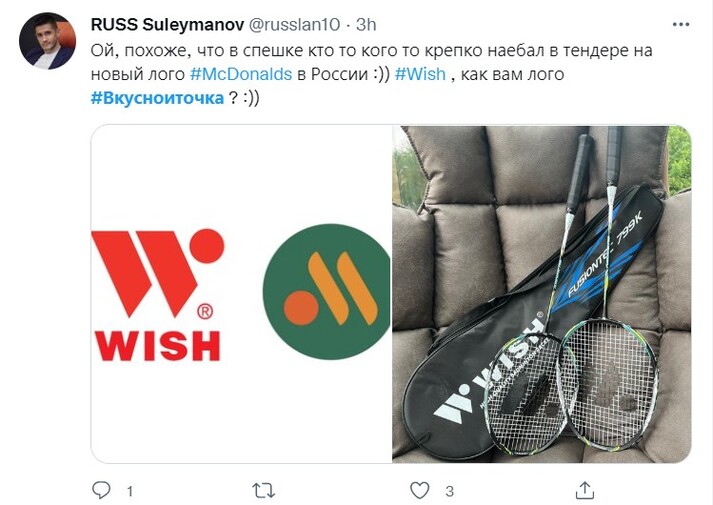
Task: Open the #McDonalds hashtag
Action: [x=241, y=74]
